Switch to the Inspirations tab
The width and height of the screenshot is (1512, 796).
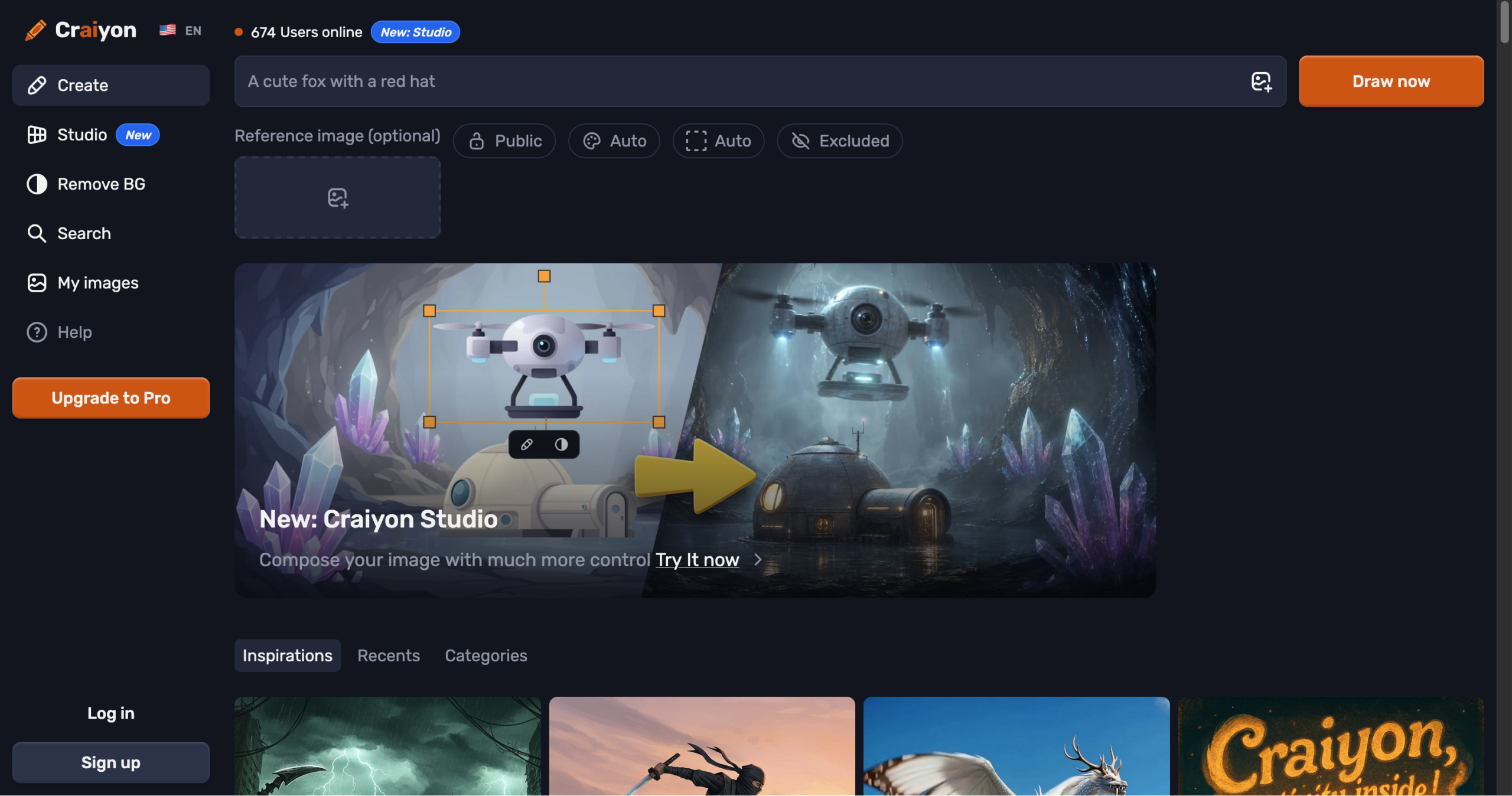tap(288, 655)
